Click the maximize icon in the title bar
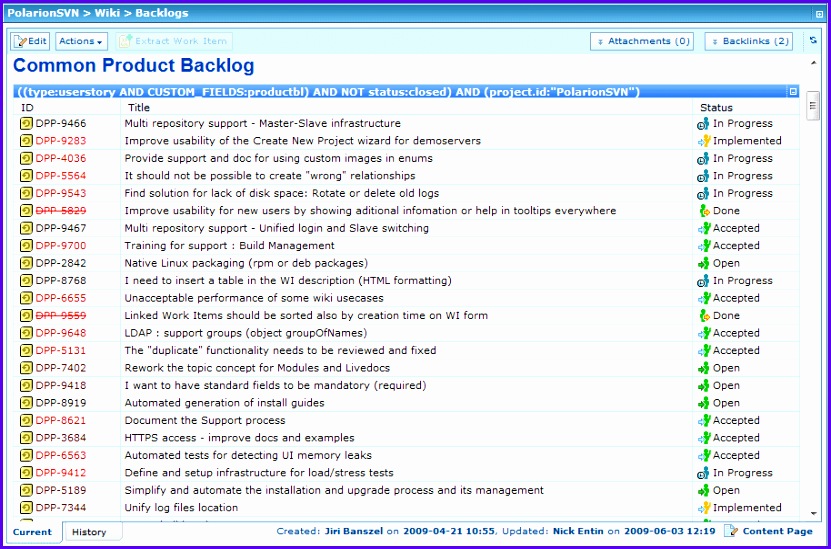The width and height of the screenshot is (831, 549). click(x=819, y=14)
